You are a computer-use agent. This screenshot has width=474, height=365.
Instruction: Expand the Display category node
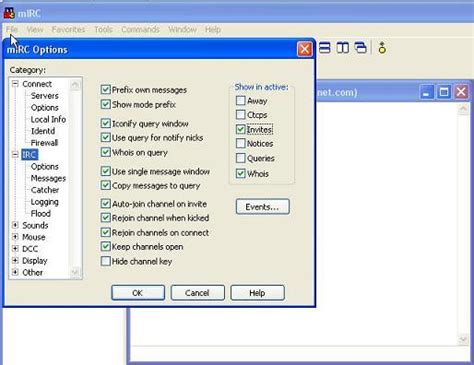pyautogui.click(x=15, y=260)
